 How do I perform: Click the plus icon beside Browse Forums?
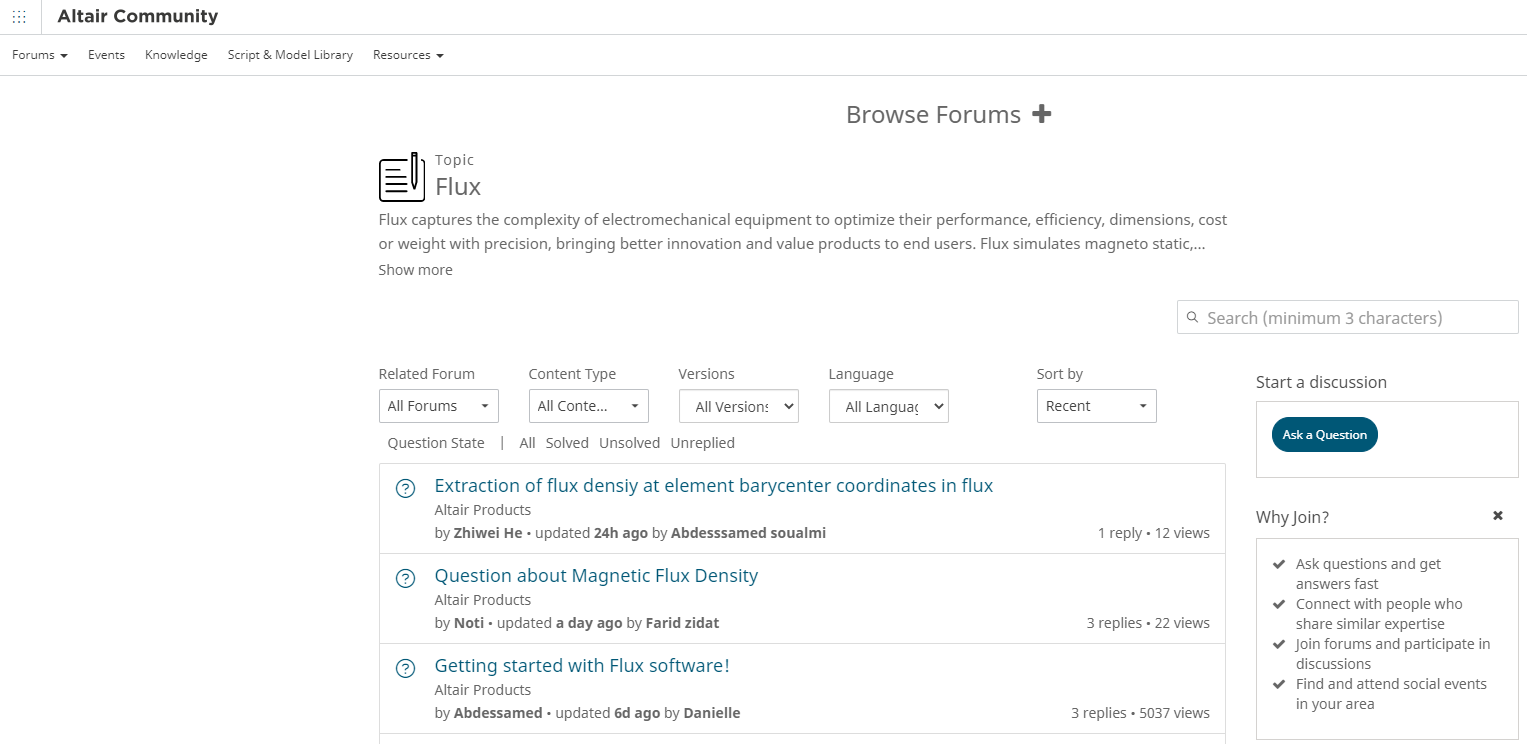click(1041, 114)
